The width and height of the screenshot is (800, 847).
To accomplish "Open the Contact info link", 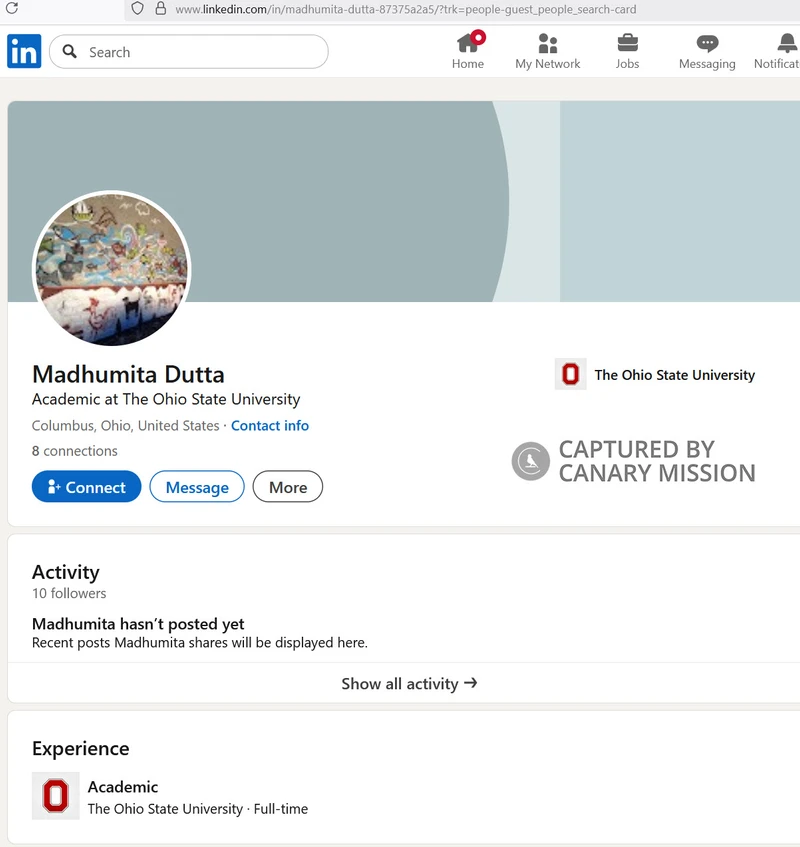I will pyautogui.click(x=270, y=426).
